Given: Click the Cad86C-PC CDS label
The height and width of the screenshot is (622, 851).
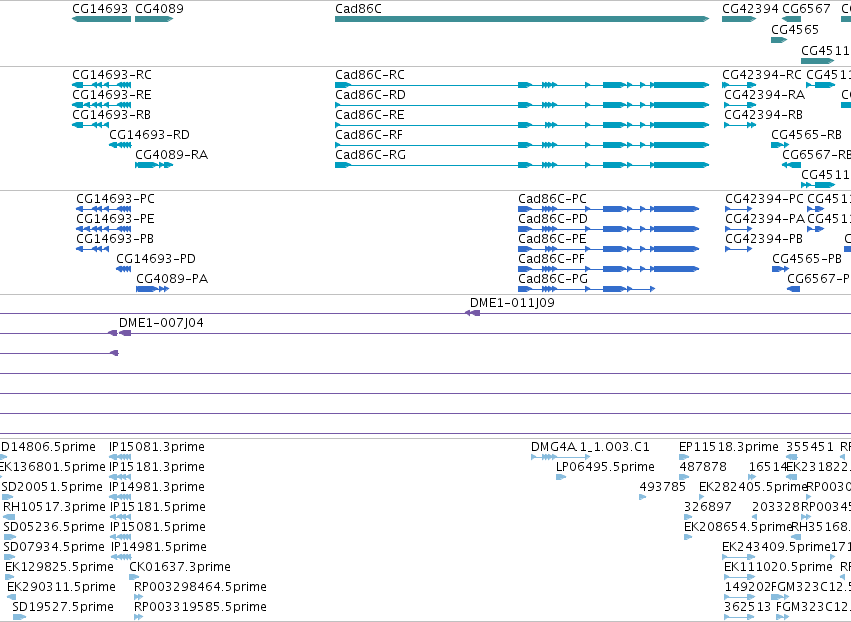Looking at the screenshot, I should [x=552, y=199].
